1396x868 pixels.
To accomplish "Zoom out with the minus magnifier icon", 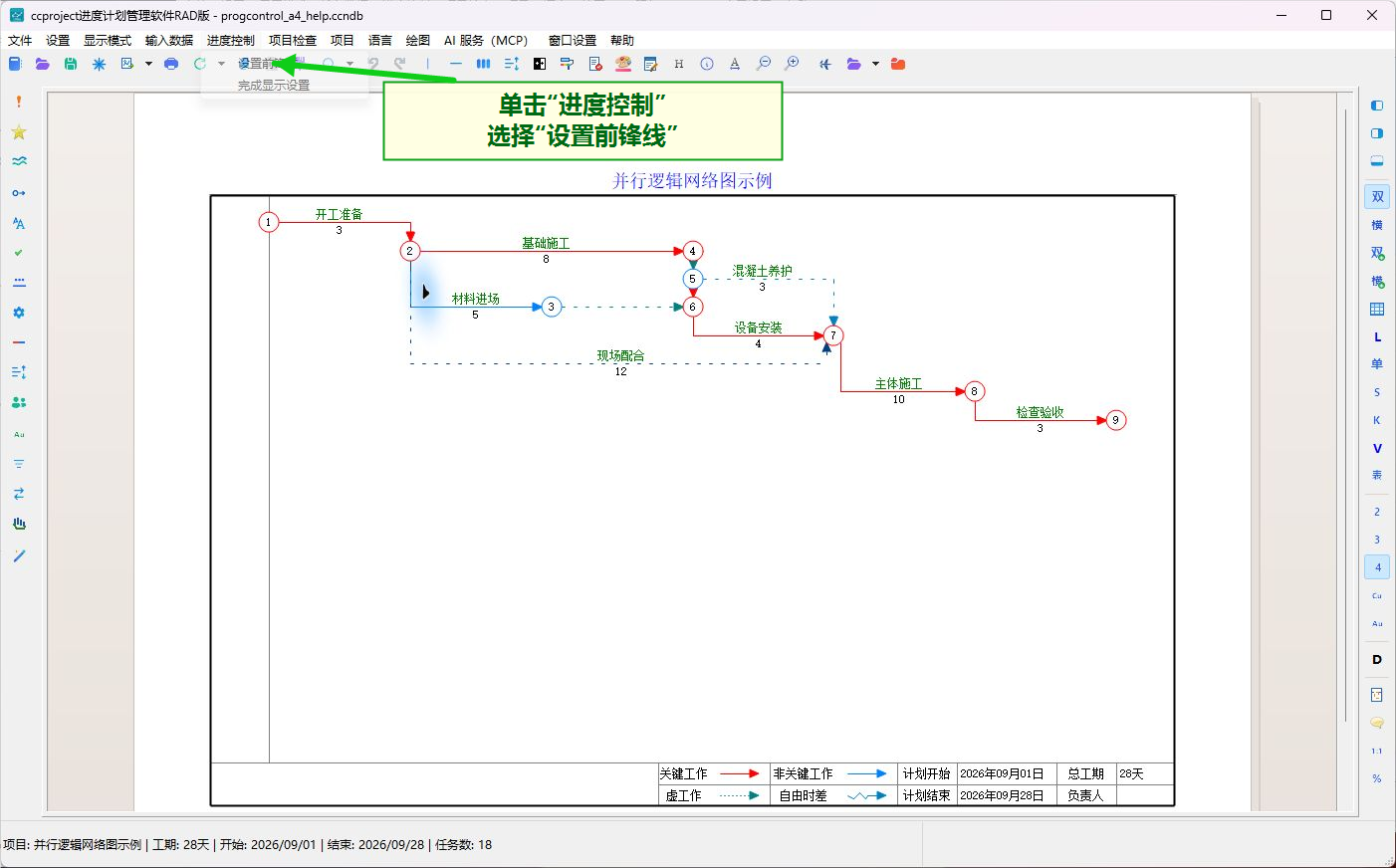I will (x=764, y=64).
